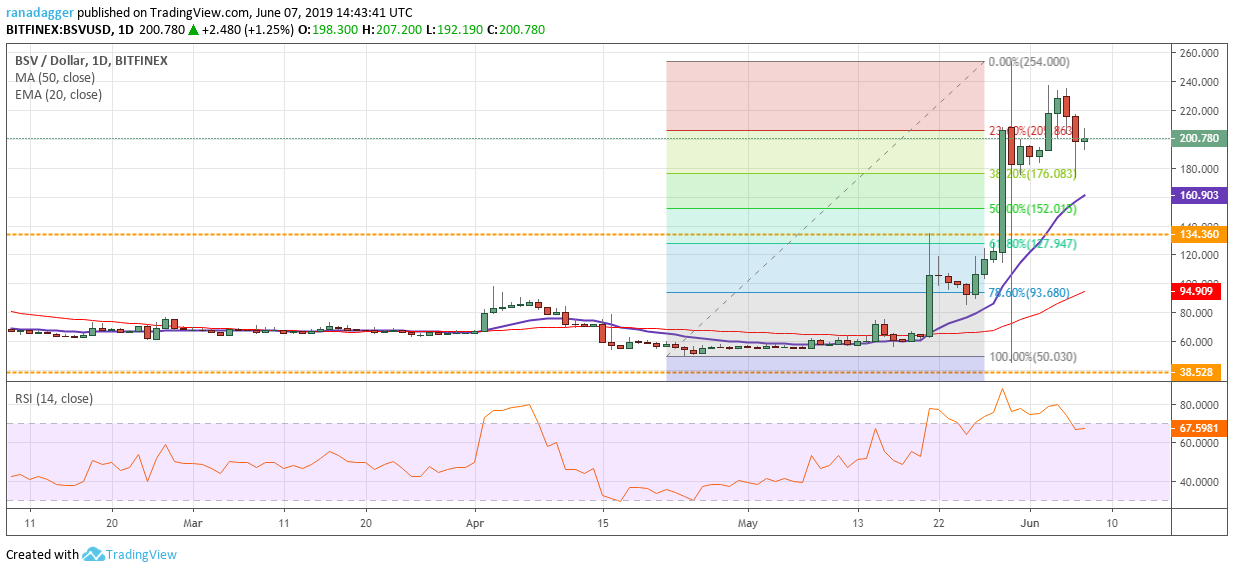Click the Fibonacci label 78.60%(93.680)
Image resolution: width=1234 pixels, height=572 pixels.
pos(1029,293)
